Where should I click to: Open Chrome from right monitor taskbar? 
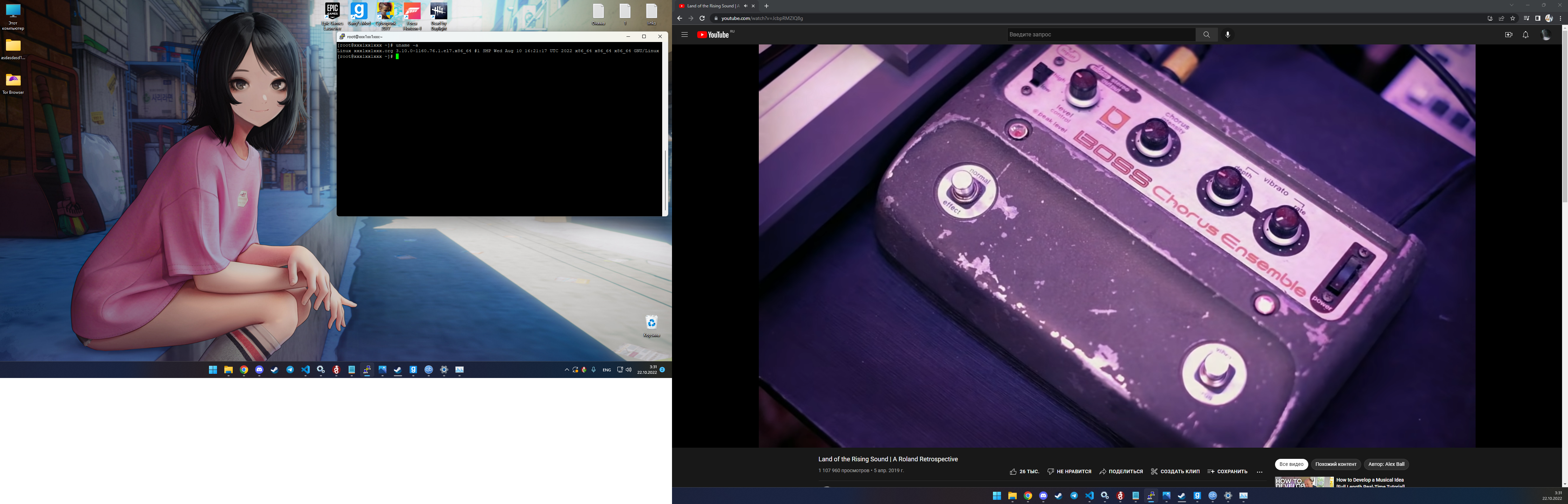point(1028,496)
